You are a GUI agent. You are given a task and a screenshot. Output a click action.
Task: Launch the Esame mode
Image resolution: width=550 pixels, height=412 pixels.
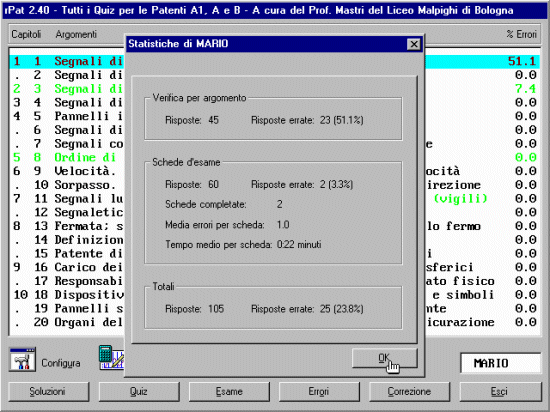[x=229, y=391]
